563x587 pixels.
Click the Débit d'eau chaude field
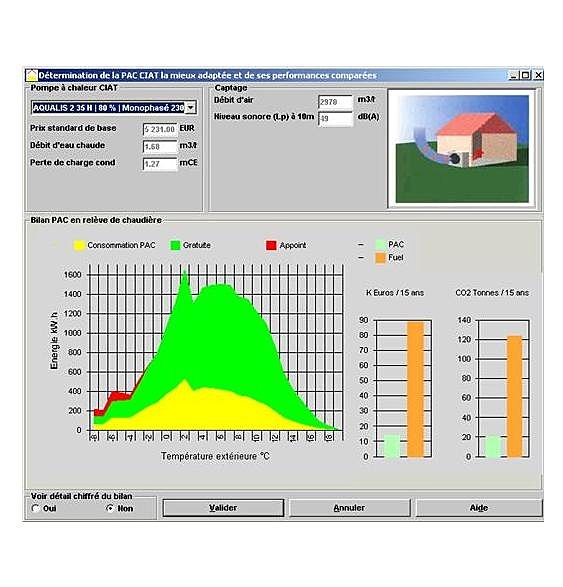coord(160,146)
